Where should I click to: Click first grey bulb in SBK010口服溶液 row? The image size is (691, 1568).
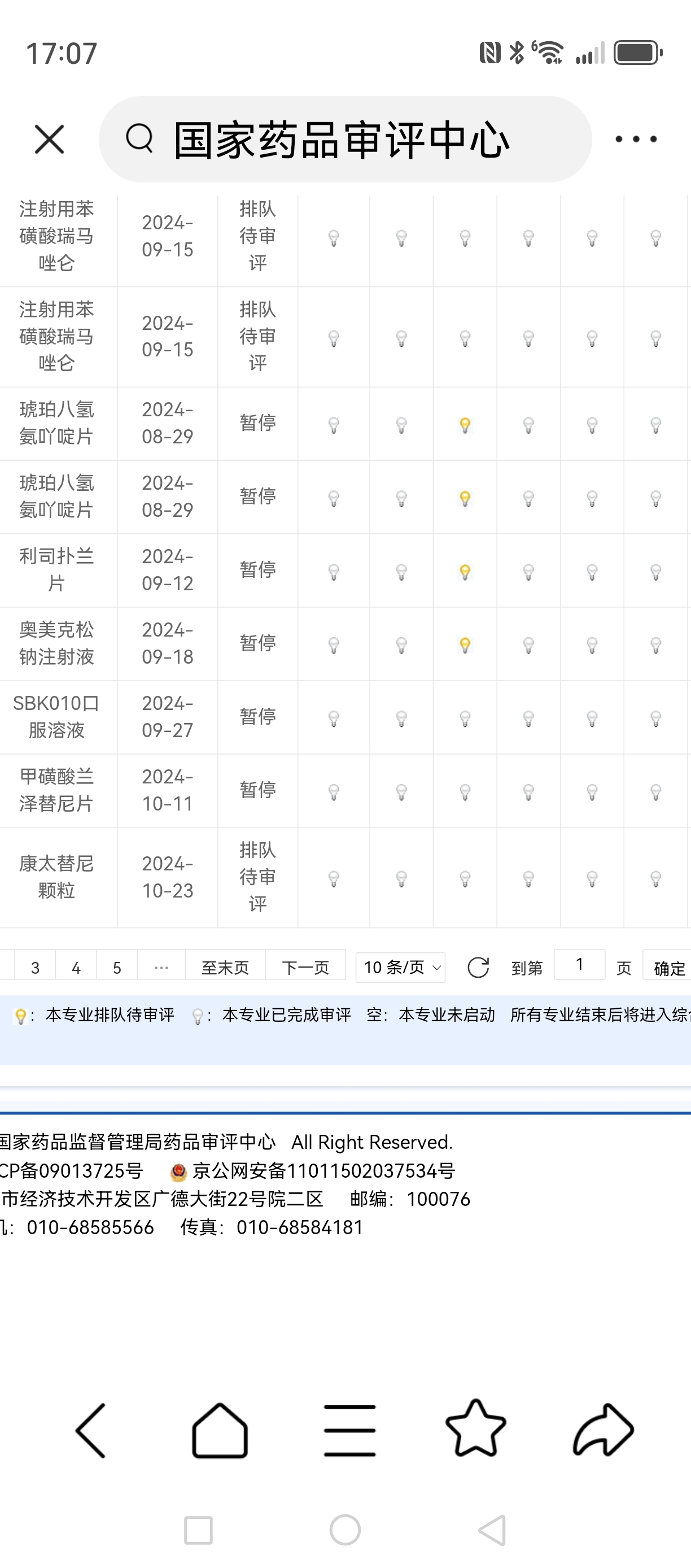(333, 718)
